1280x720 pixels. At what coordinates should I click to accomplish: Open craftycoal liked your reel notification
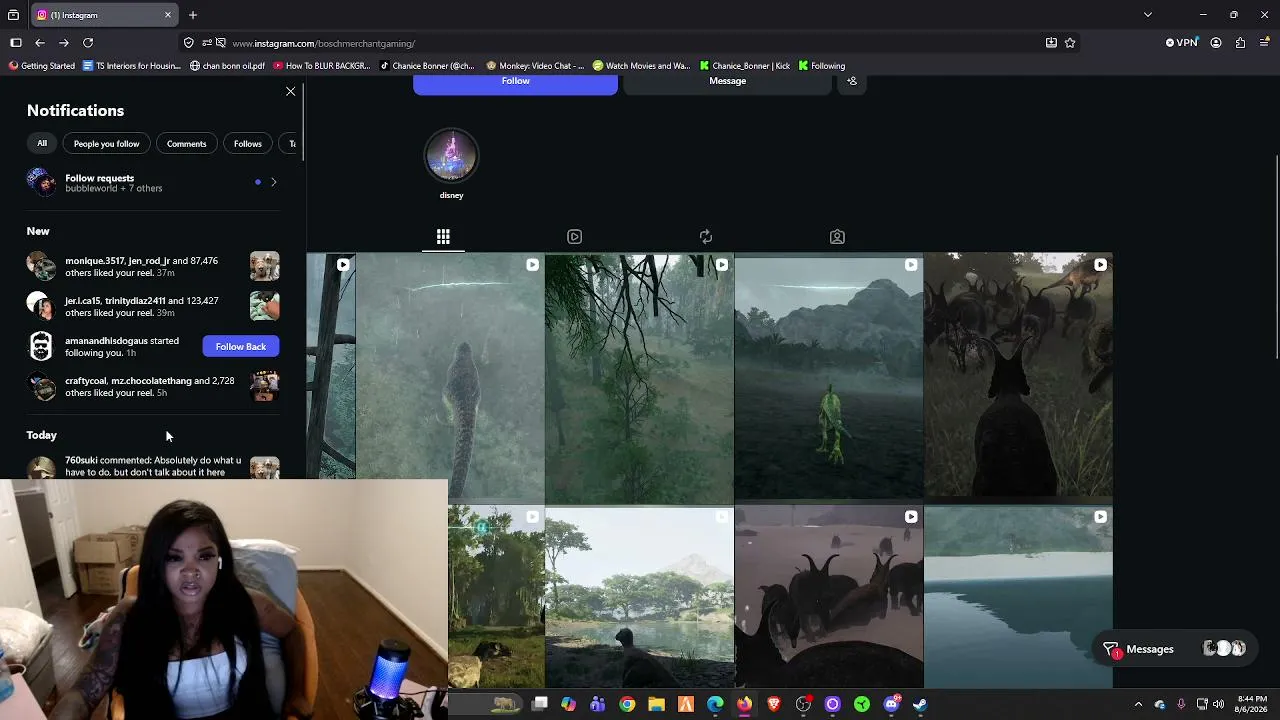[153, 386]
